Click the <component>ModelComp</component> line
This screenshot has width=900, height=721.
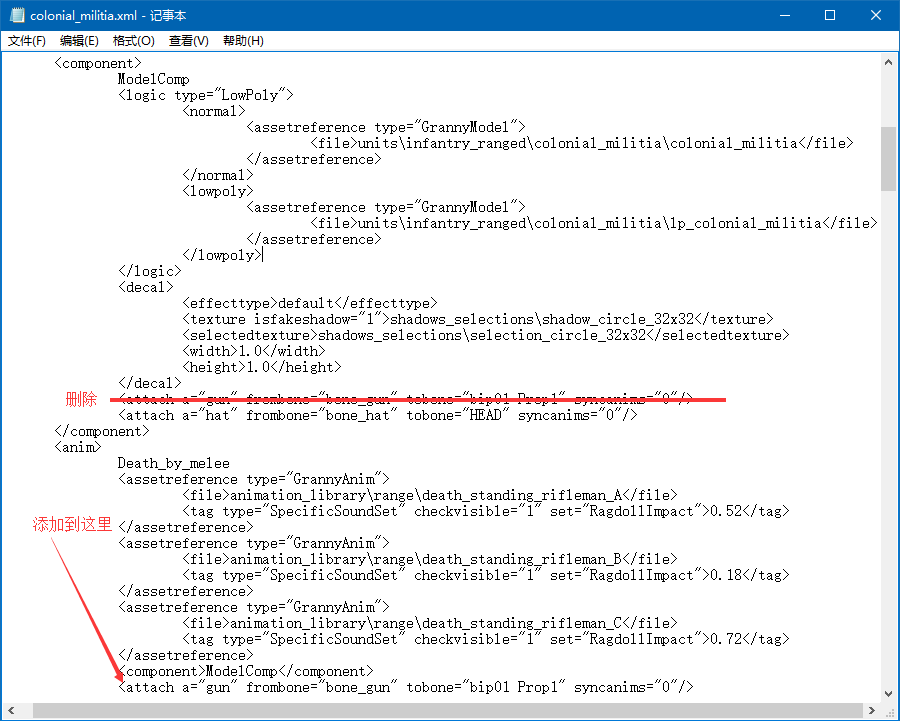pyautogui.click(x=246, y=672)
